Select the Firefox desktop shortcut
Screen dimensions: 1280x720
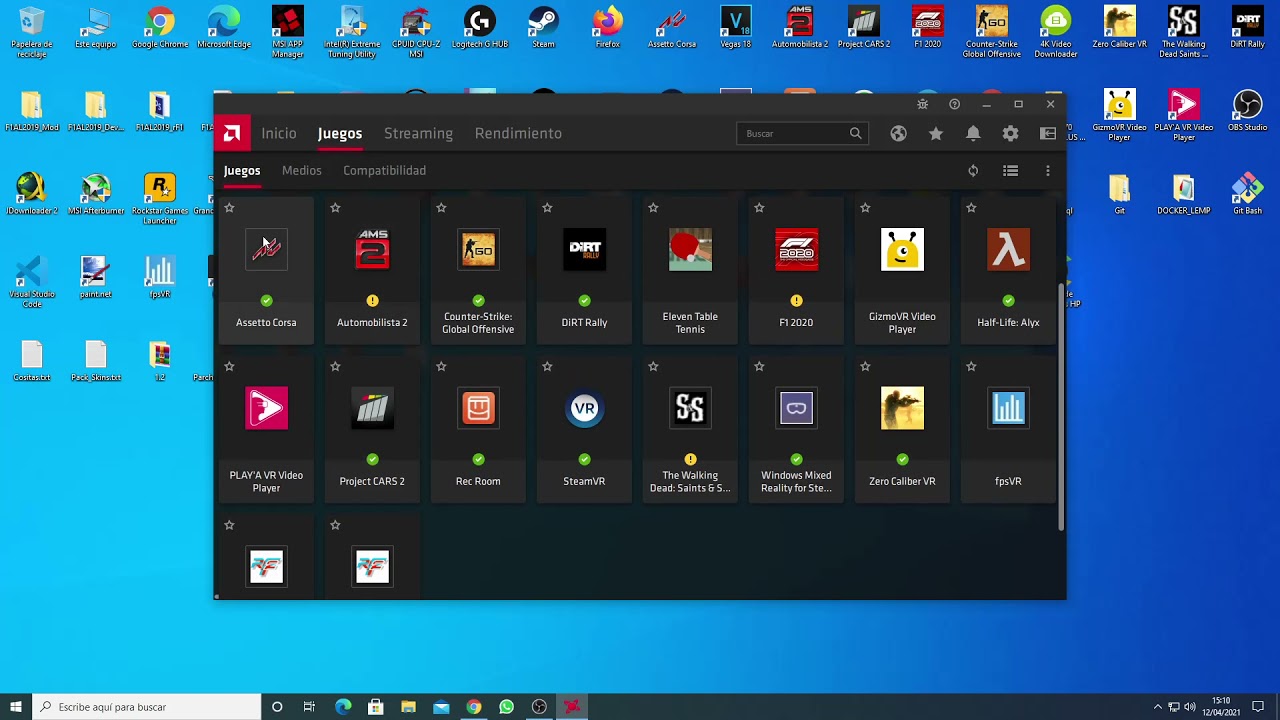pos(607,28)
